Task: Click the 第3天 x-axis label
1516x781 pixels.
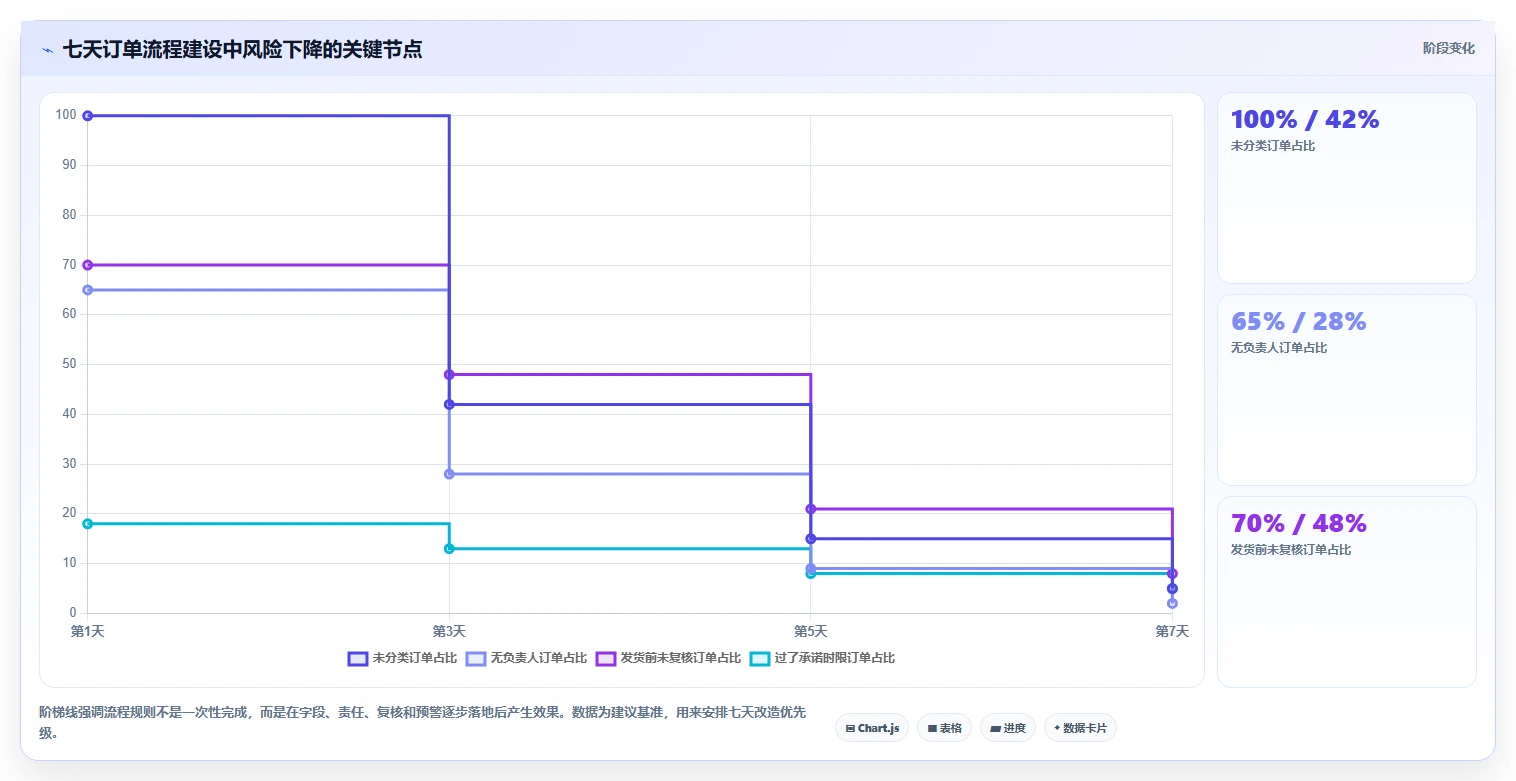Action: tap(449, 631)
